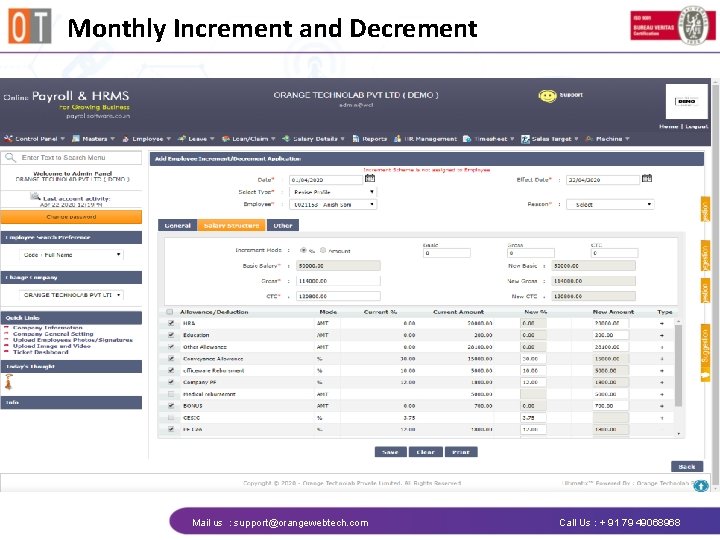Toggle the Education allowance checkbox

[x=171, y=335]
